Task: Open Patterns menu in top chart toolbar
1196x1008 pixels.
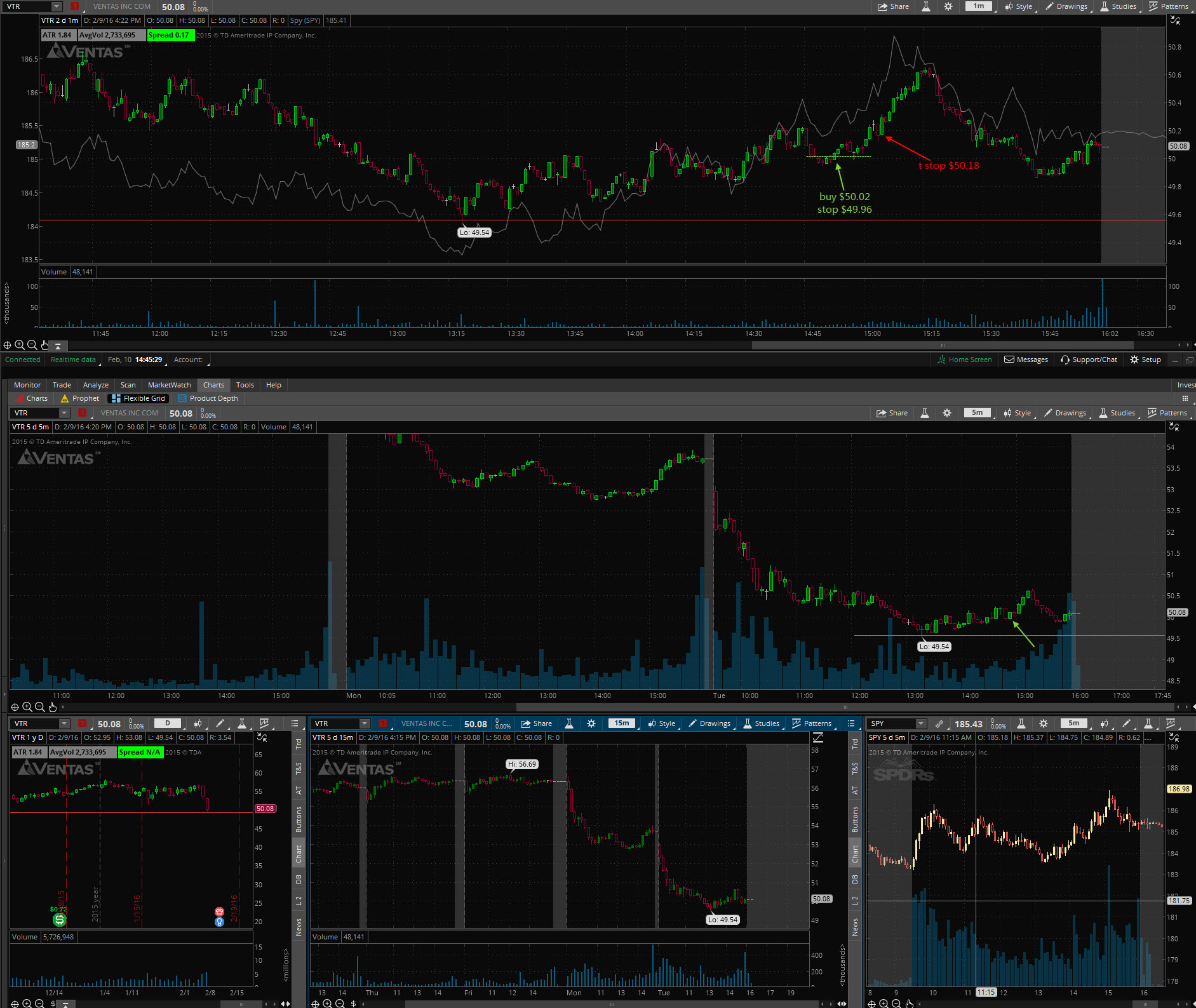Action: (x=1169, y=6)
